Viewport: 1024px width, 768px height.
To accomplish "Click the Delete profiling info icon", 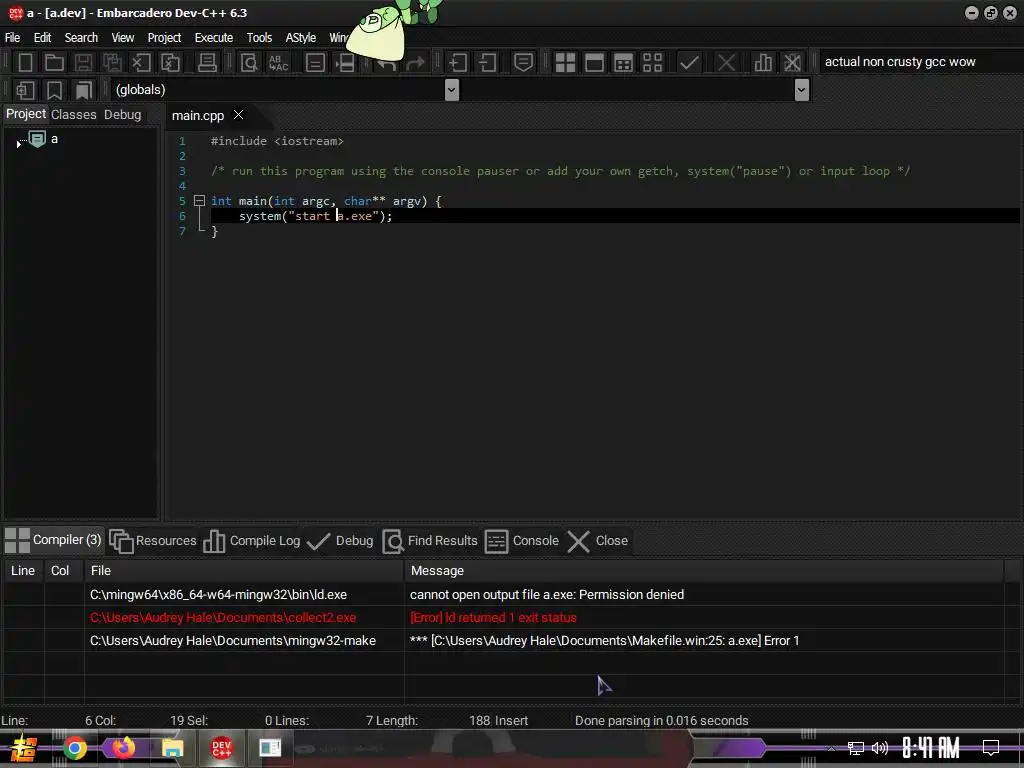I will tap(792, 63).
